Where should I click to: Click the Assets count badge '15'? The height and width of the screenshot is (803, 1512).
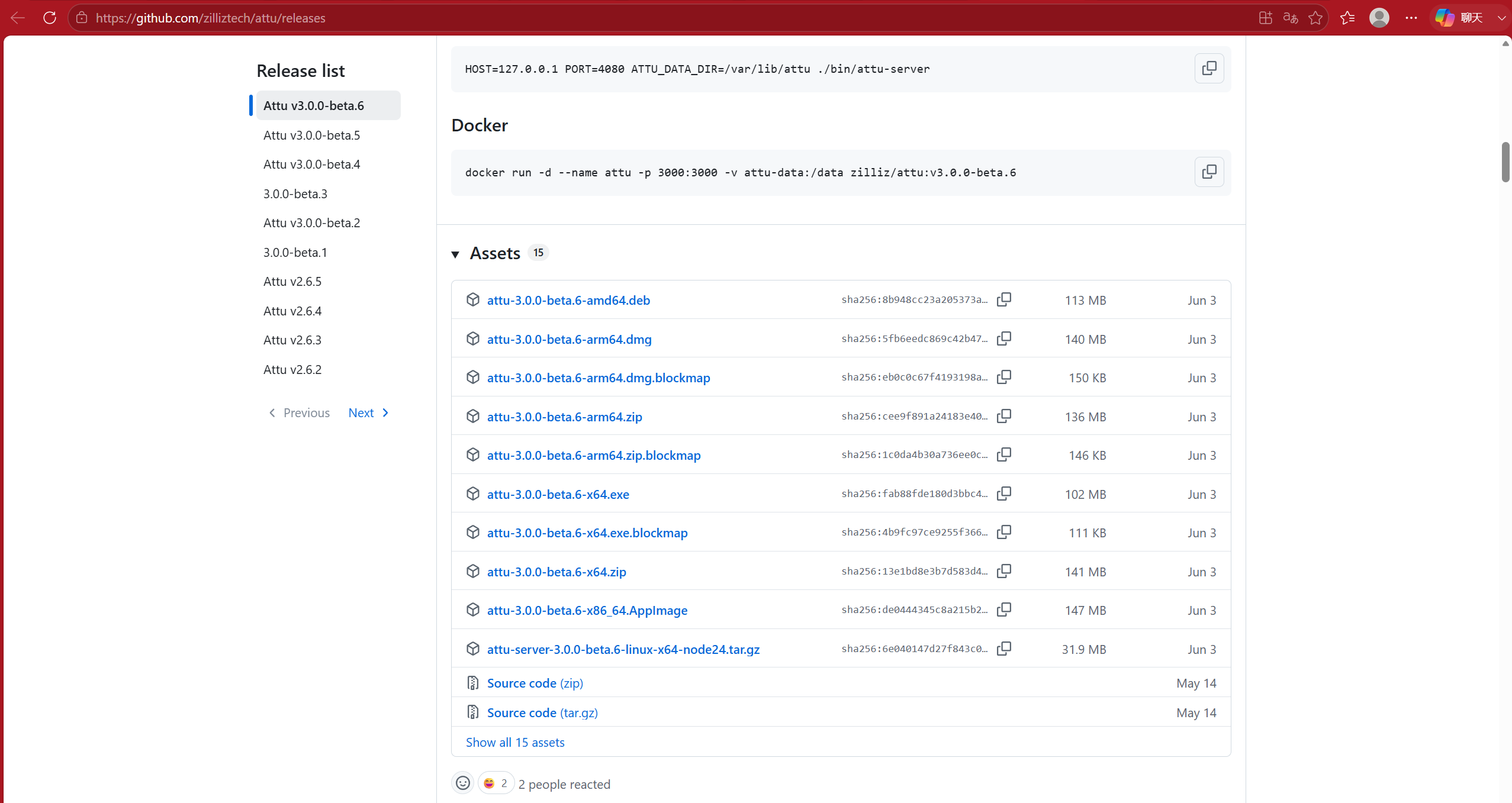pos(538,253)
